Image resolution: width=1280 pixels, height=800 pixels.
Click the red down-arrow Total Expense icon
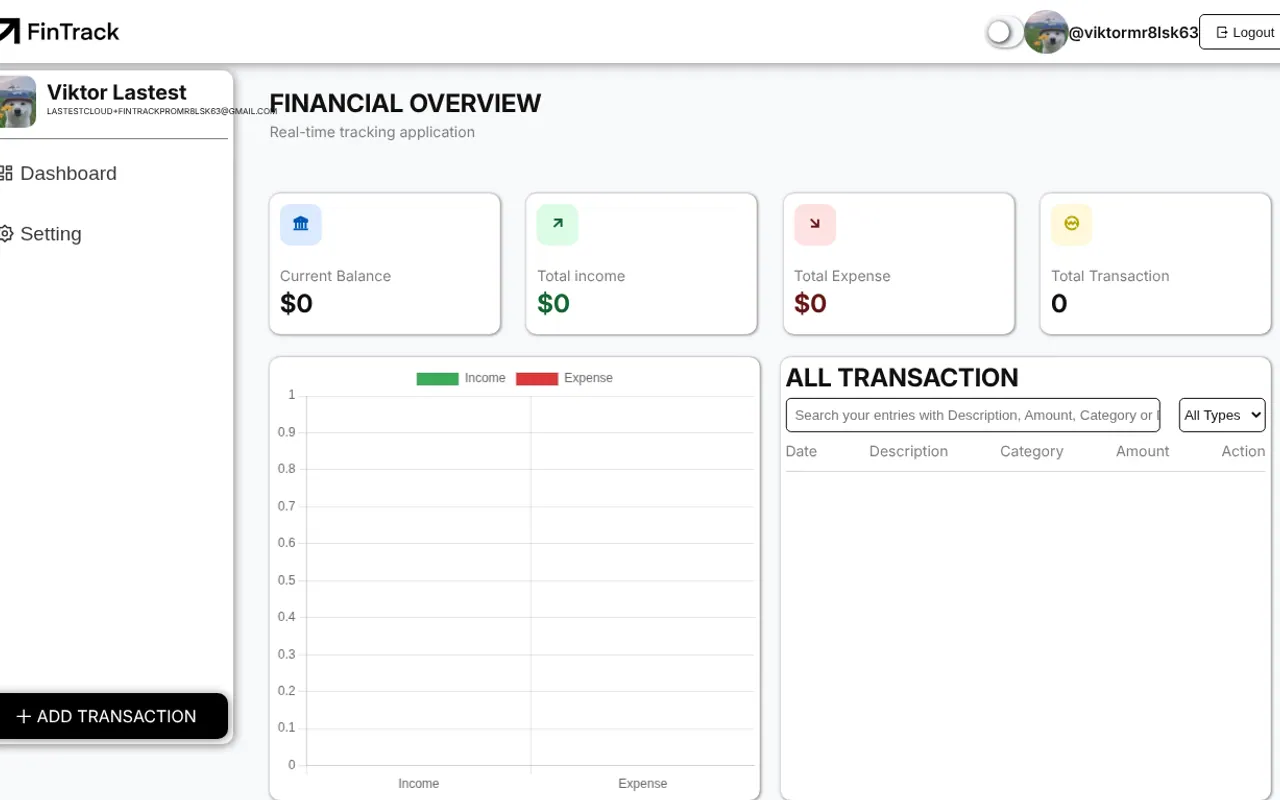815,224
